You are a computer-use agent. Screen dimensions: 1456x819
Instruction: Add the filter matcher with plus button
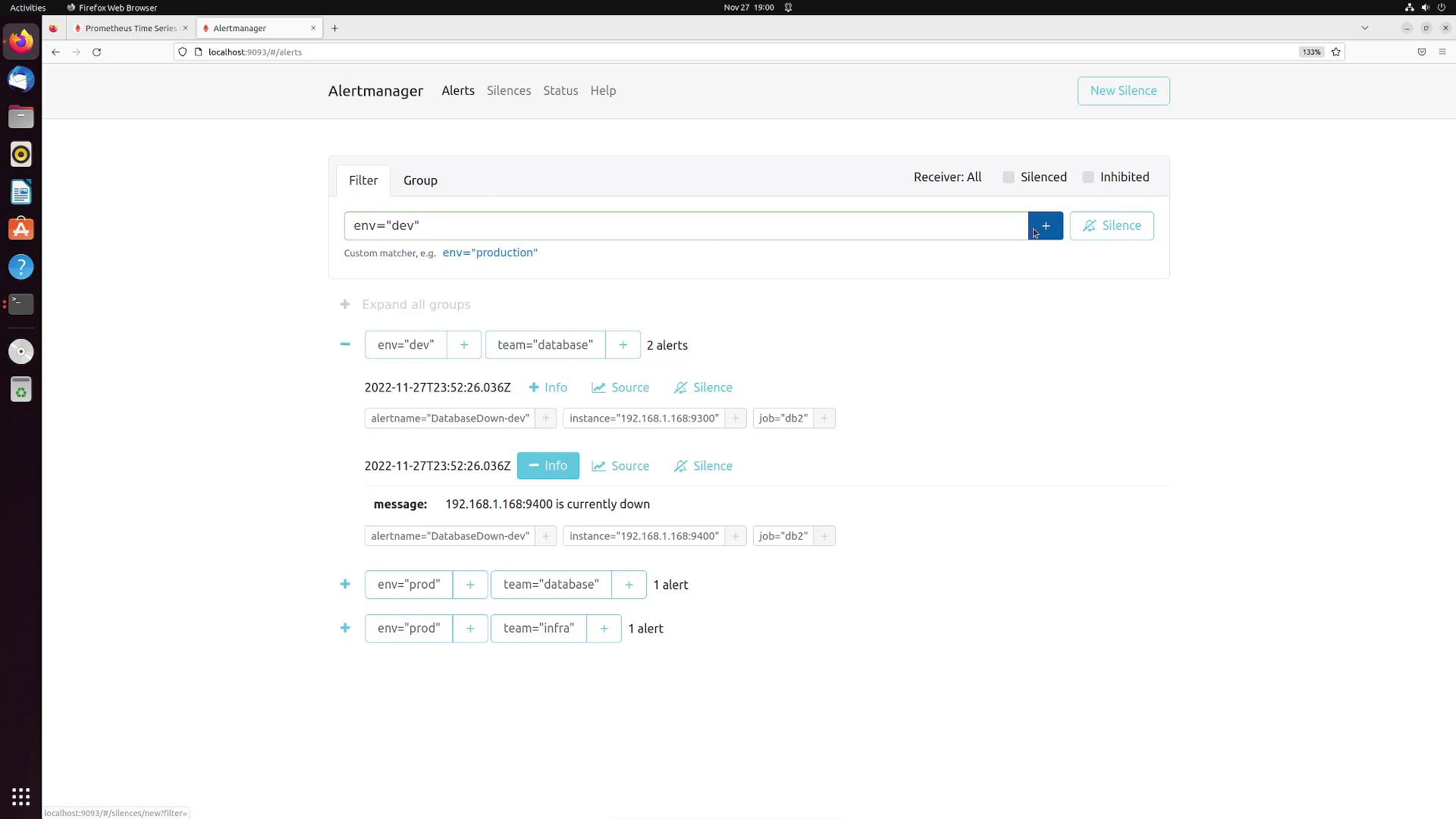1045,226
